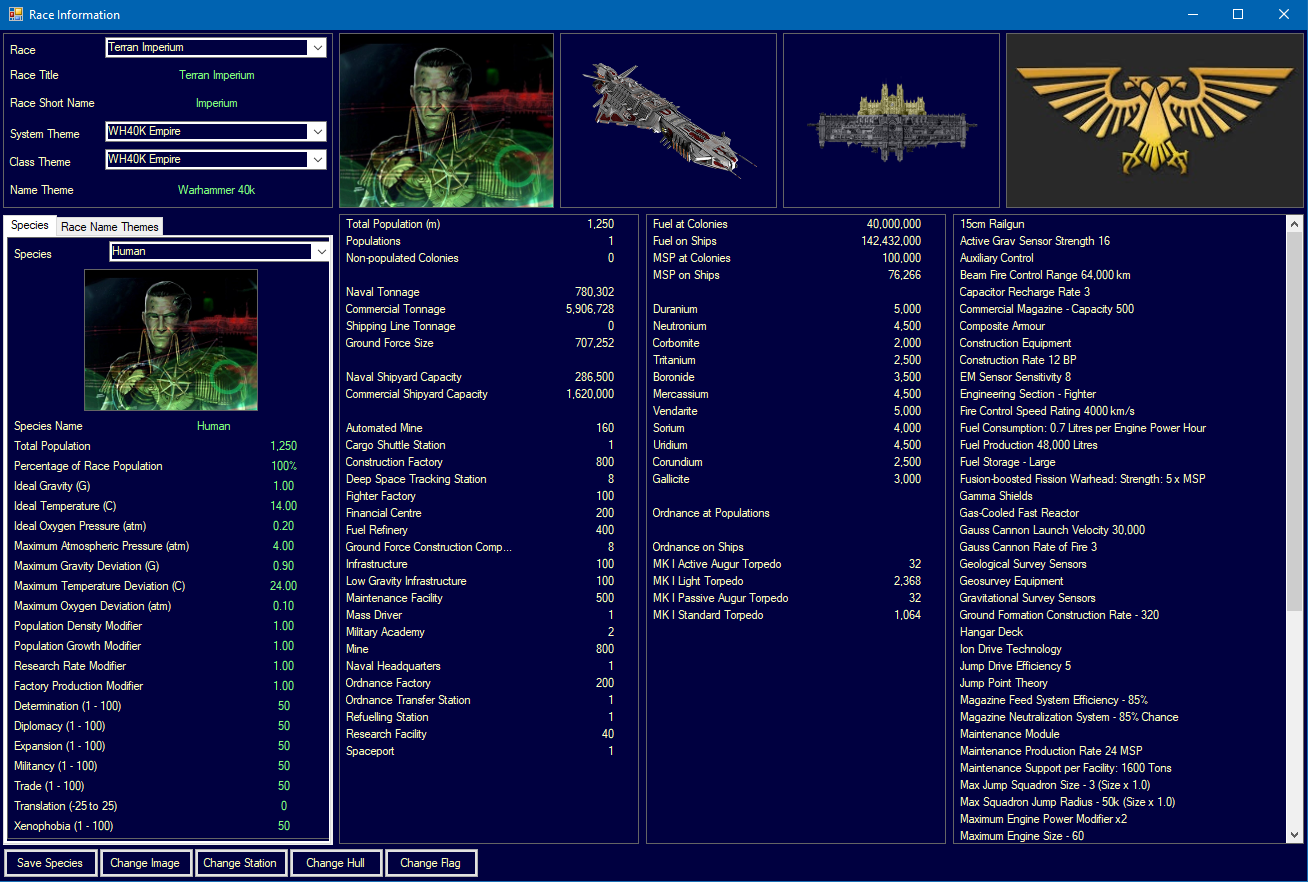
Task: Select the MK I Light Torpedo row
Action: point(795,581)
